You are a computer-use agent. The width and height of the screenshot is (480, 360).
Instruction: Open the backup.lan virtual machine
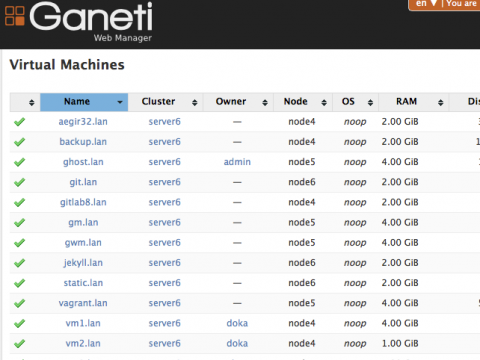(x=83, y=142)
